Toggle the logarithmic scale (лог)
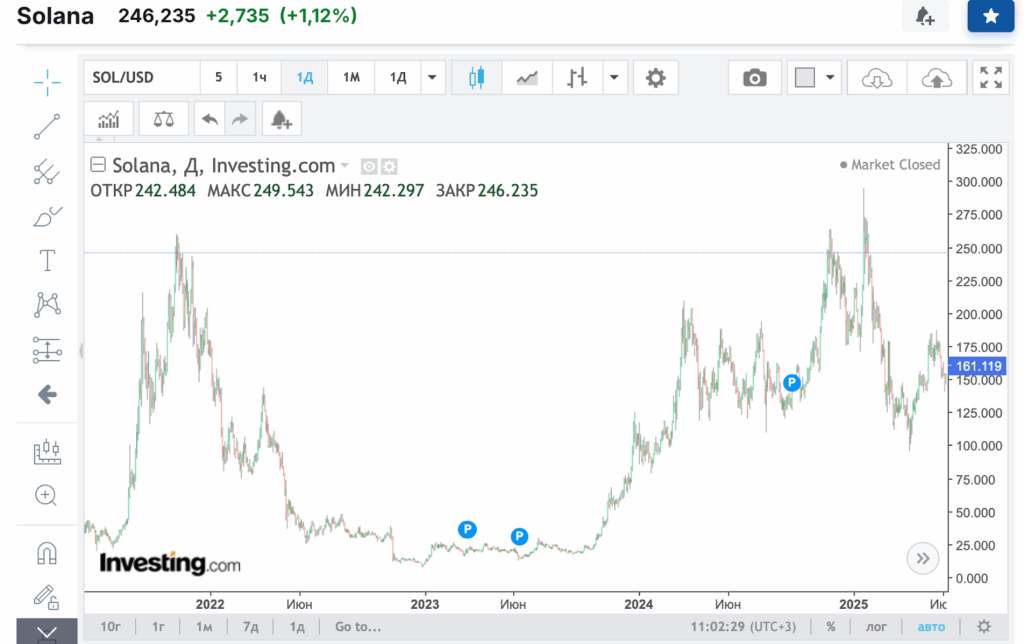Image resolution: width=1024 pixels, height=644 pixels. click(874, 627)
